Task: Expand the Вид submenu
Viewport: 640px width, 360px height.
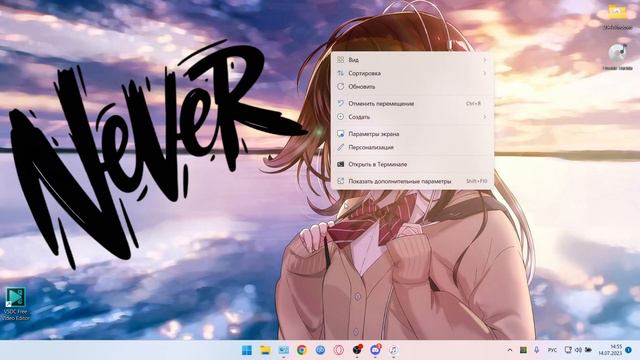Action: [412, 60]
